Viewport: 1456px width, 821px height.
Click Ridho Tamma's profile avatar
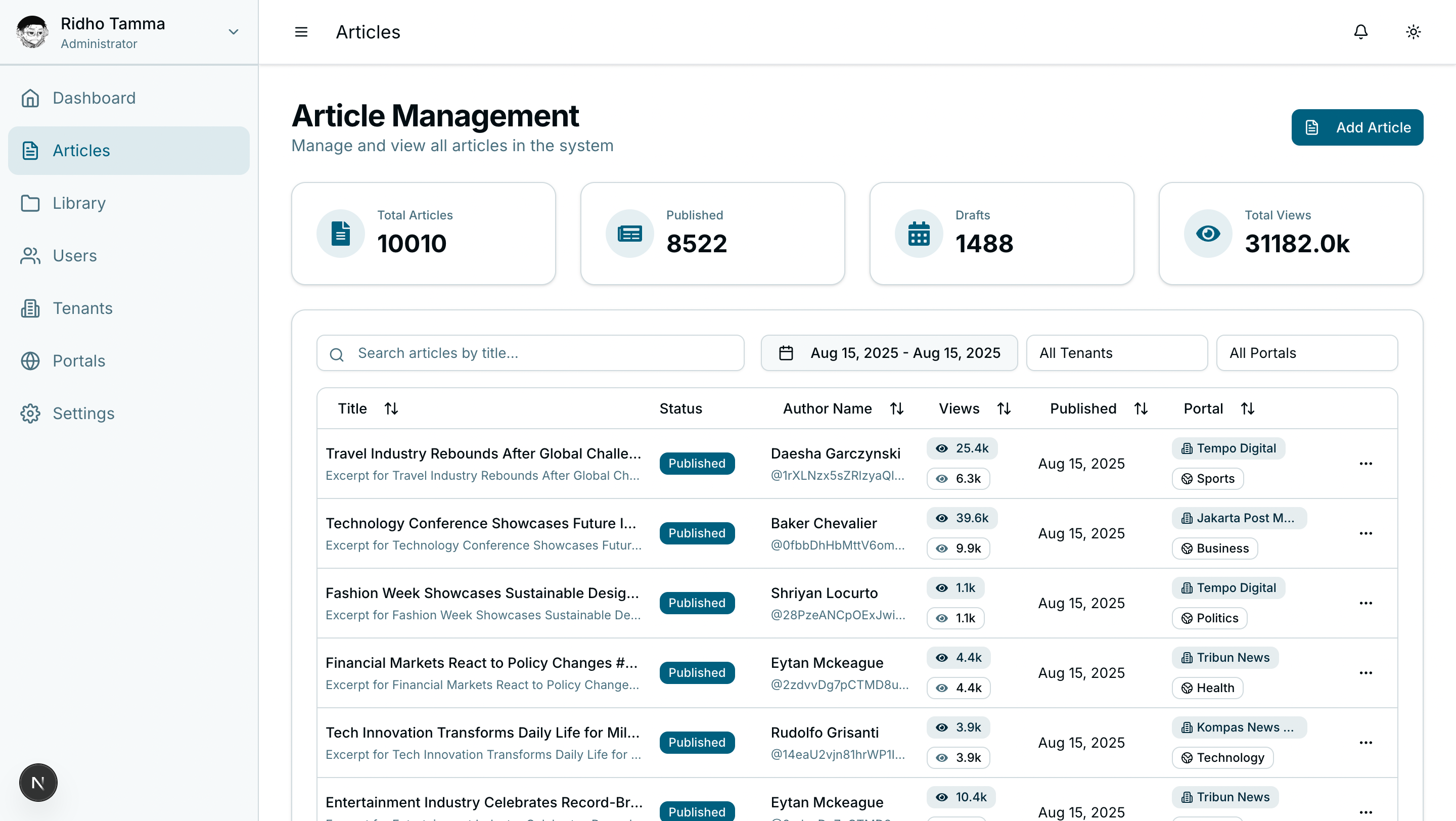pyautogui.click(x=32, y=32)
